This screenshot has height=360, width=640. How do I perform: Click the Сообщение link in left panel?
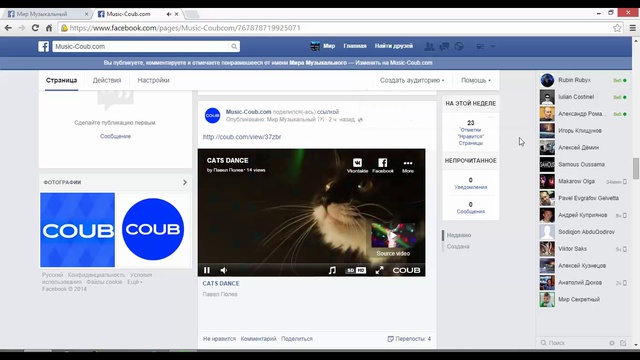tap(116, 136)
